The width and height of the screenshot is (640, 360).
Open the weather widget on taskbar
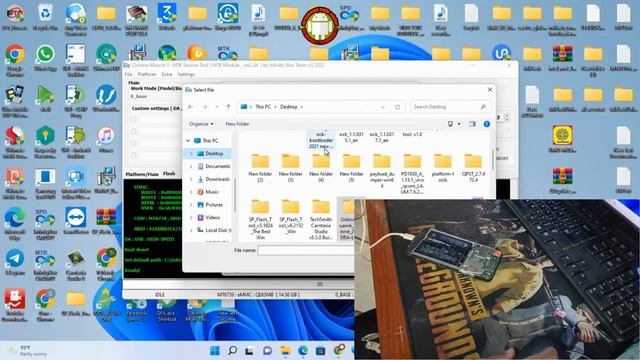(28, 351)
